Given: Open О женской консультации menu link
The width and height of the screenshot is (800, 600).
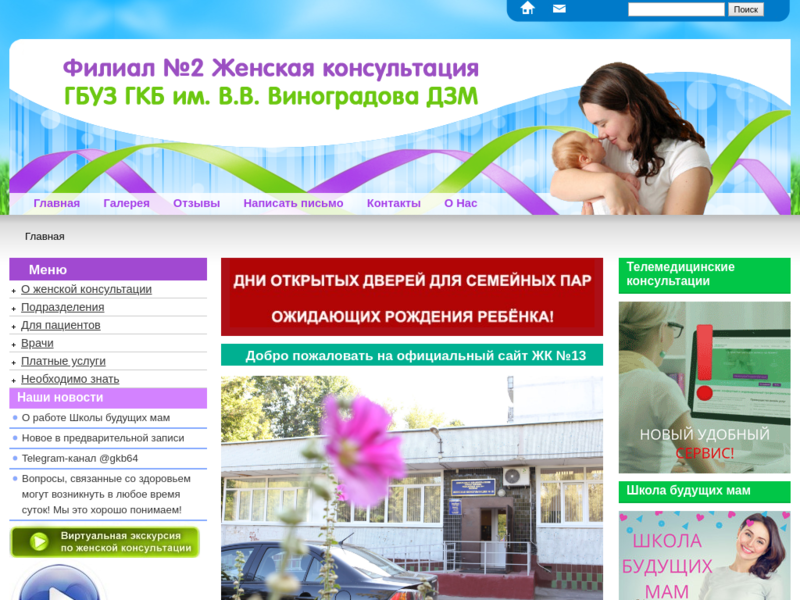Looking at the screenshot, I should (86, 289).
